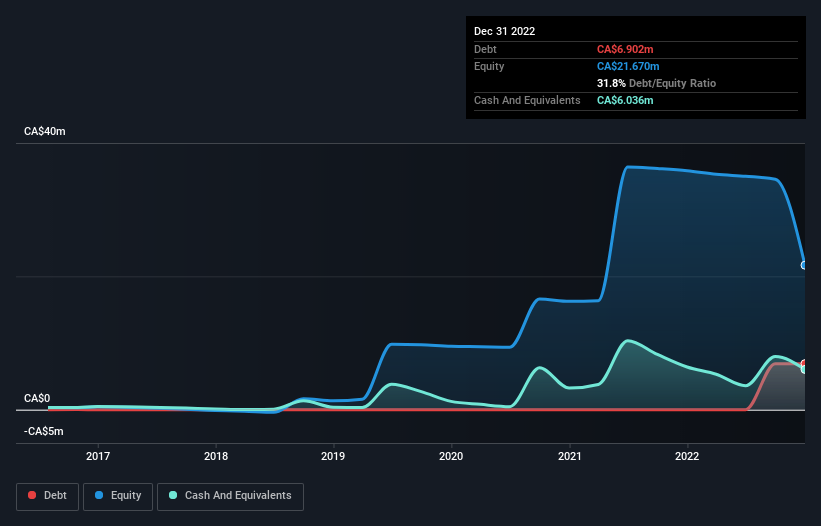Click the red Debt legend dot
This screenshot has height=526, width=821.
(32, 495)
